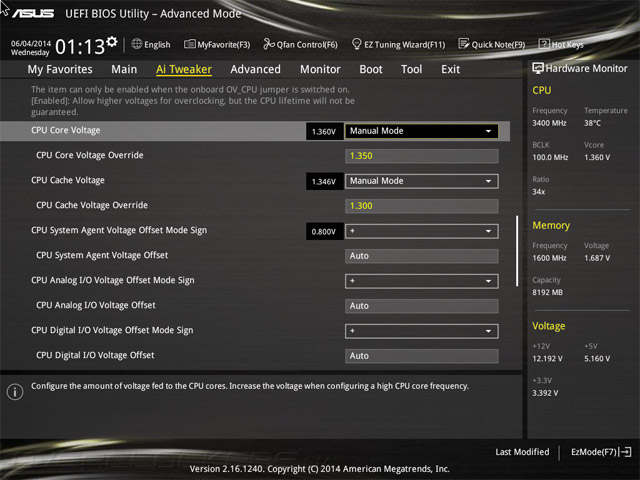
Task: Open the Boot tab
Action: coord(371,69)
